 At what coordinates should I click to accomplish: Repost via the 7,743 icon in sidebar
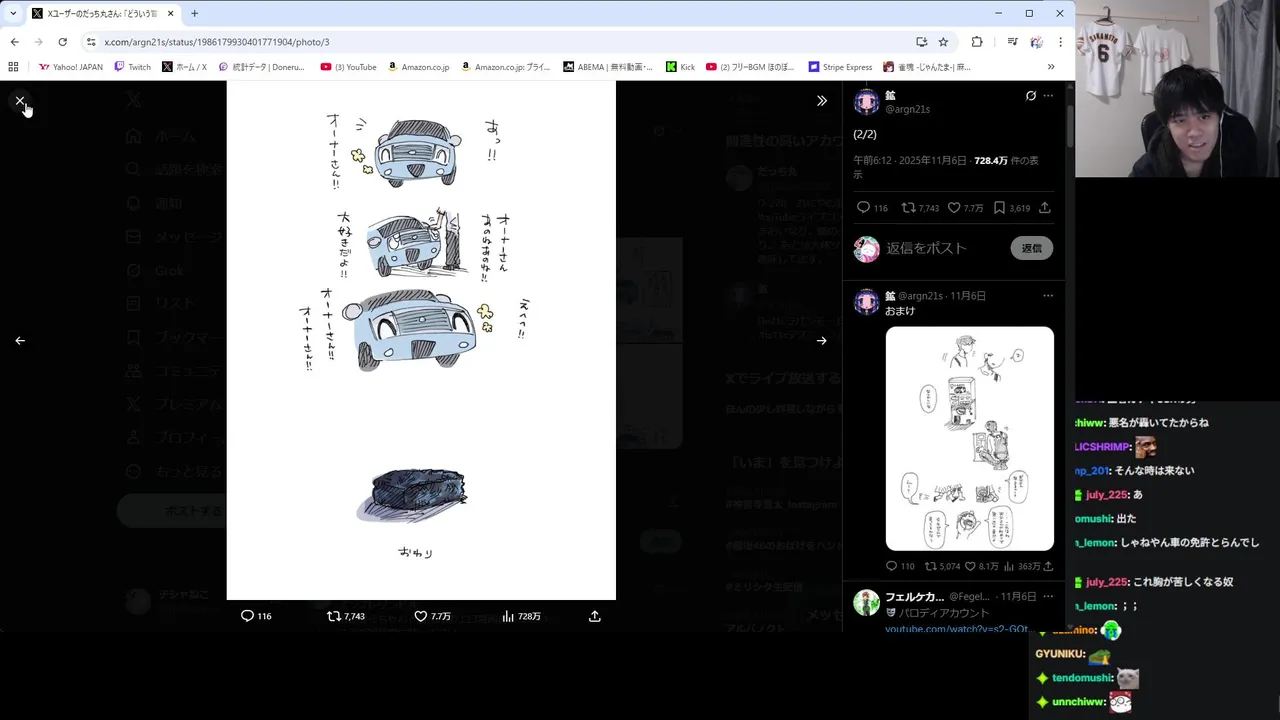point(920,208)
